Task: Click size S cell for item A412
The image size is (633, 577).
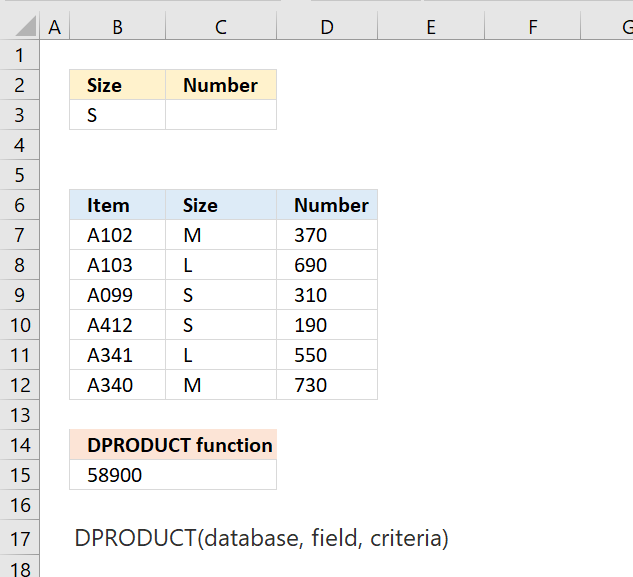Action: pyautogui.click(x=221, y=325)
